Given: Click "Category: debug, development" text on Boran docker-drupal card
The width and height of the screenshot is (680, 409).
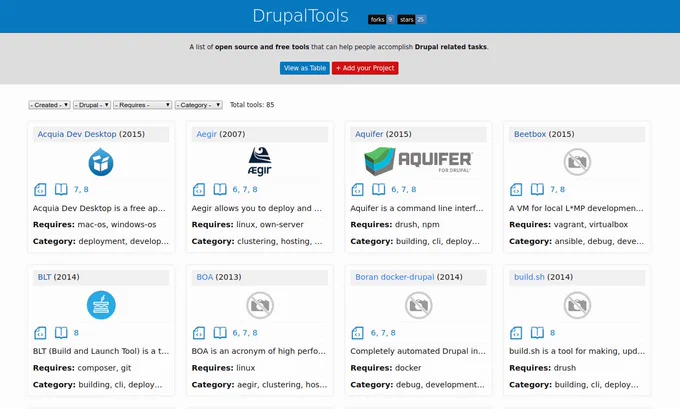Looking at the screenshot, I should tap(418, 385).
